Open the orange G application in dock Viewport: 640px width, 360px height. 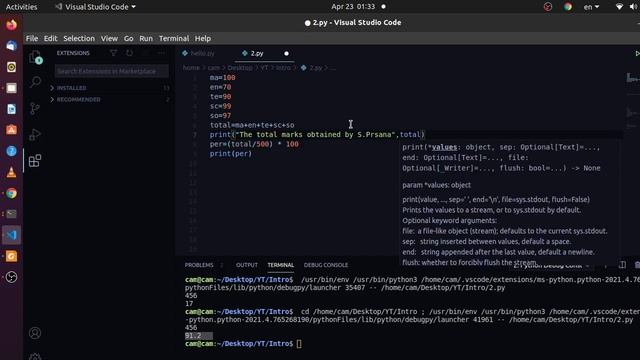pos(11,256)
